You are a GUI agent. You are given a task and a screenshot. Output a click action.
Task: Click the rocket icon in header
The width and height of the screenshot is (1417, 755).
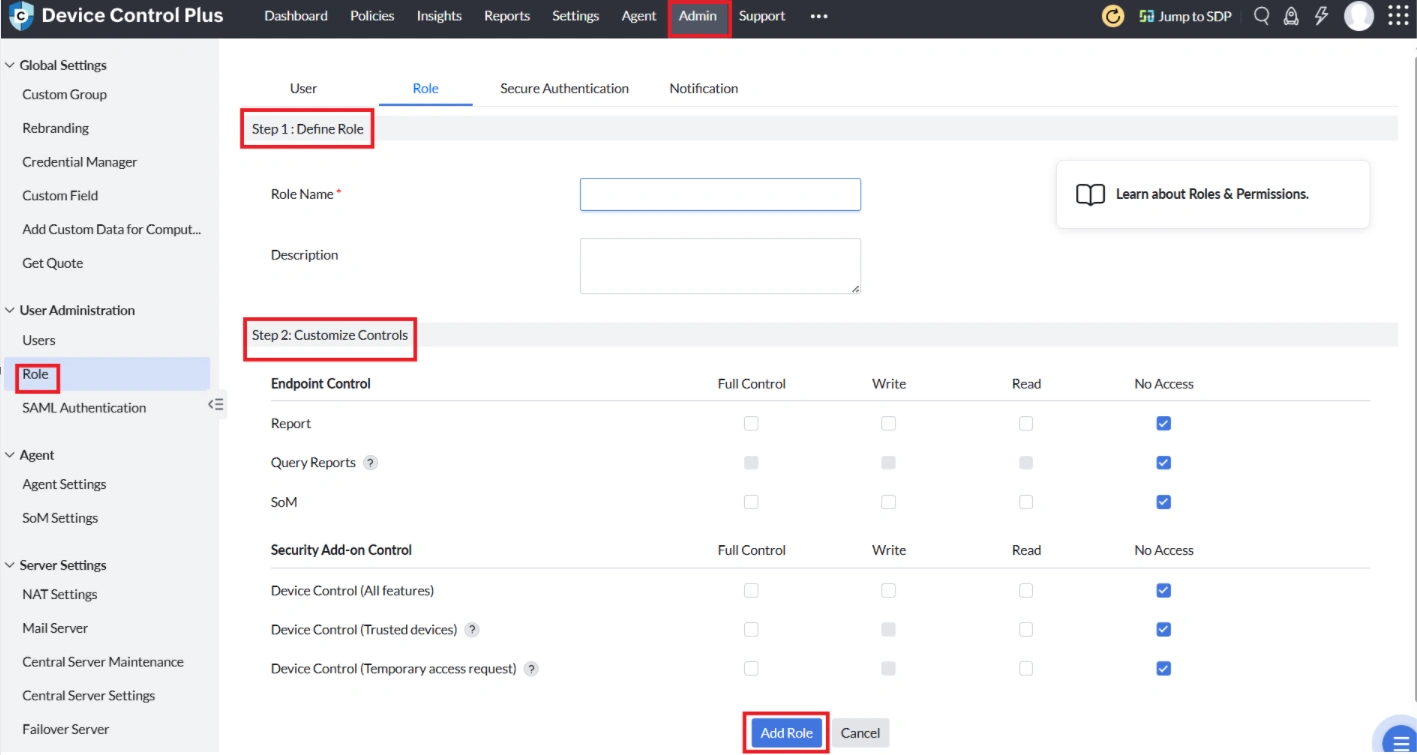click(x=1291, y=16)
